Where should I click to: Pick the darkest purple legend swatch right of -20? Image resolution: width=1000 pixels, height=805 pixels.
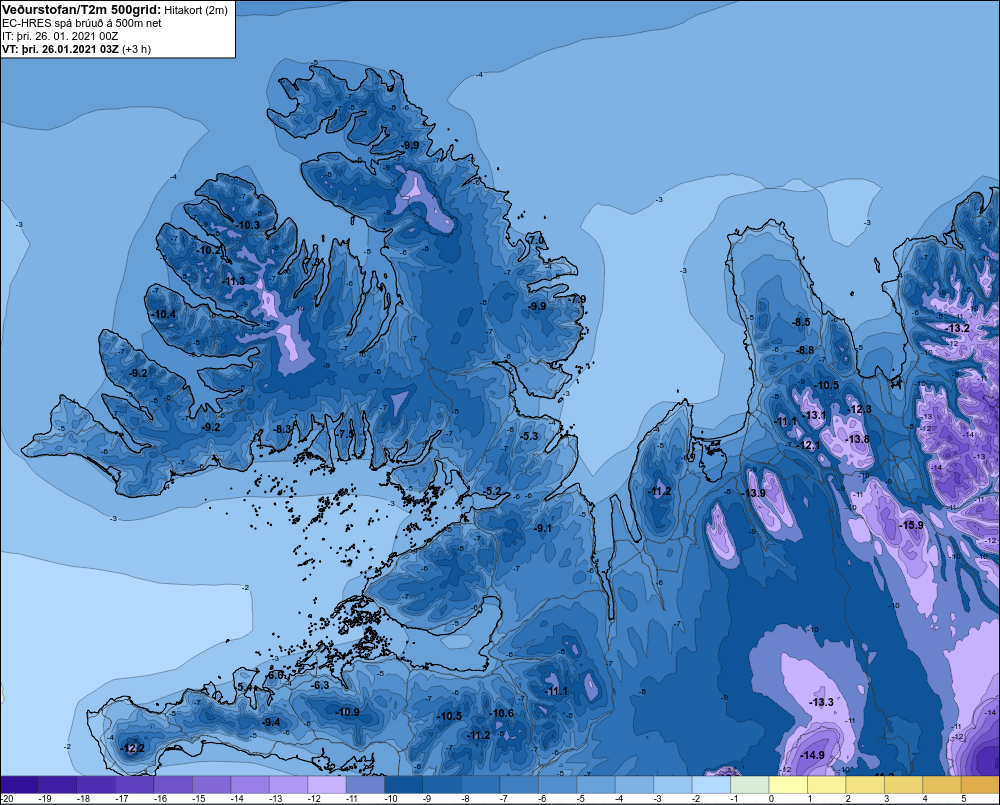pos(19,784)
